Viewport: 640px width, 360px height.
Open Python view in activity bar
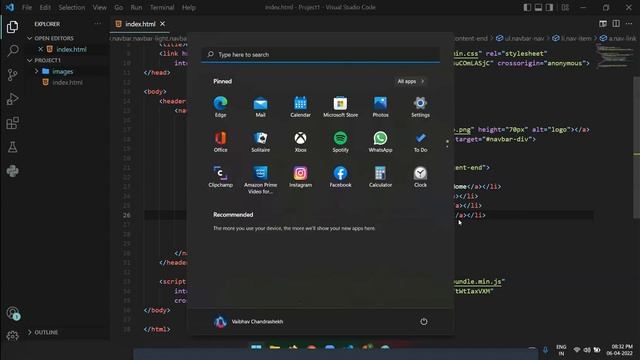tap(13, 171)
